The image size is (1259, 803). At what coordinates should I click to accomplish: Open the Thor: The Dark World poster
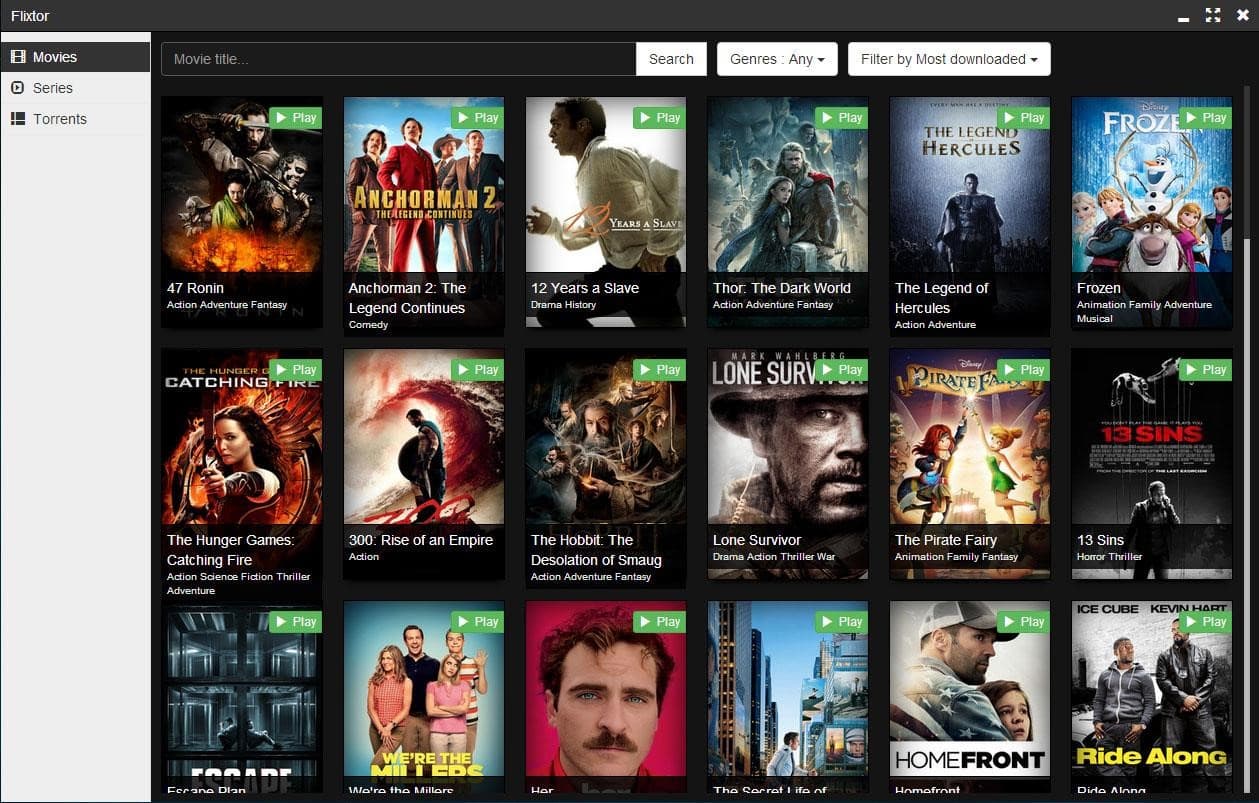pyautogui.click(x=788, y=212)
